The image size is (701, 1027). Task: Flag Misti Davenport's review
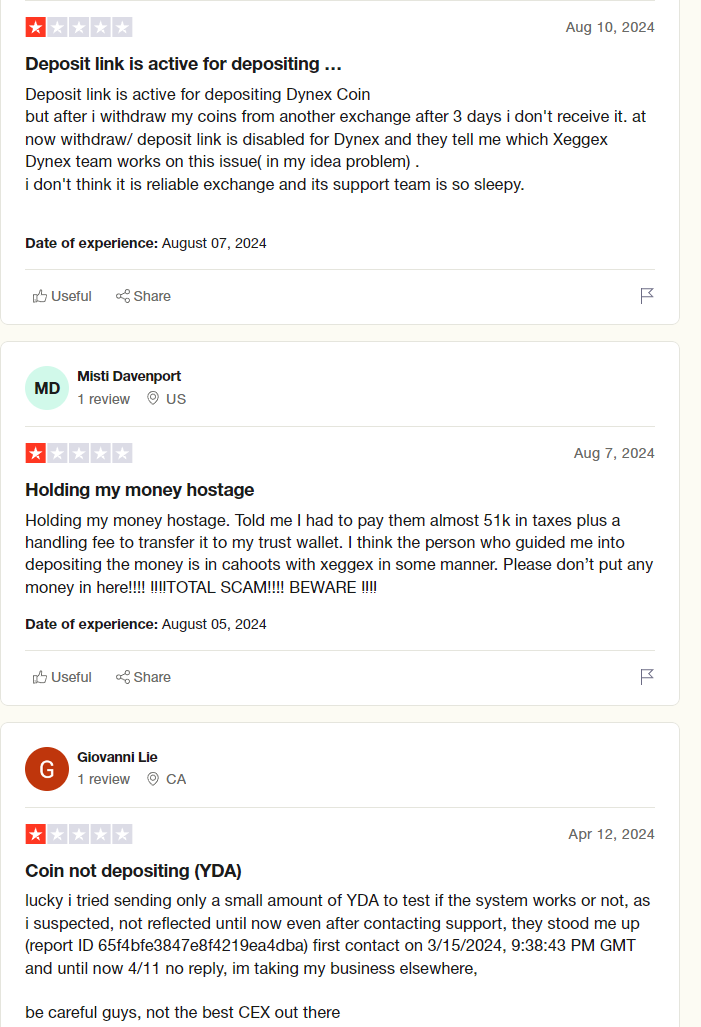[x=647, y=677]
